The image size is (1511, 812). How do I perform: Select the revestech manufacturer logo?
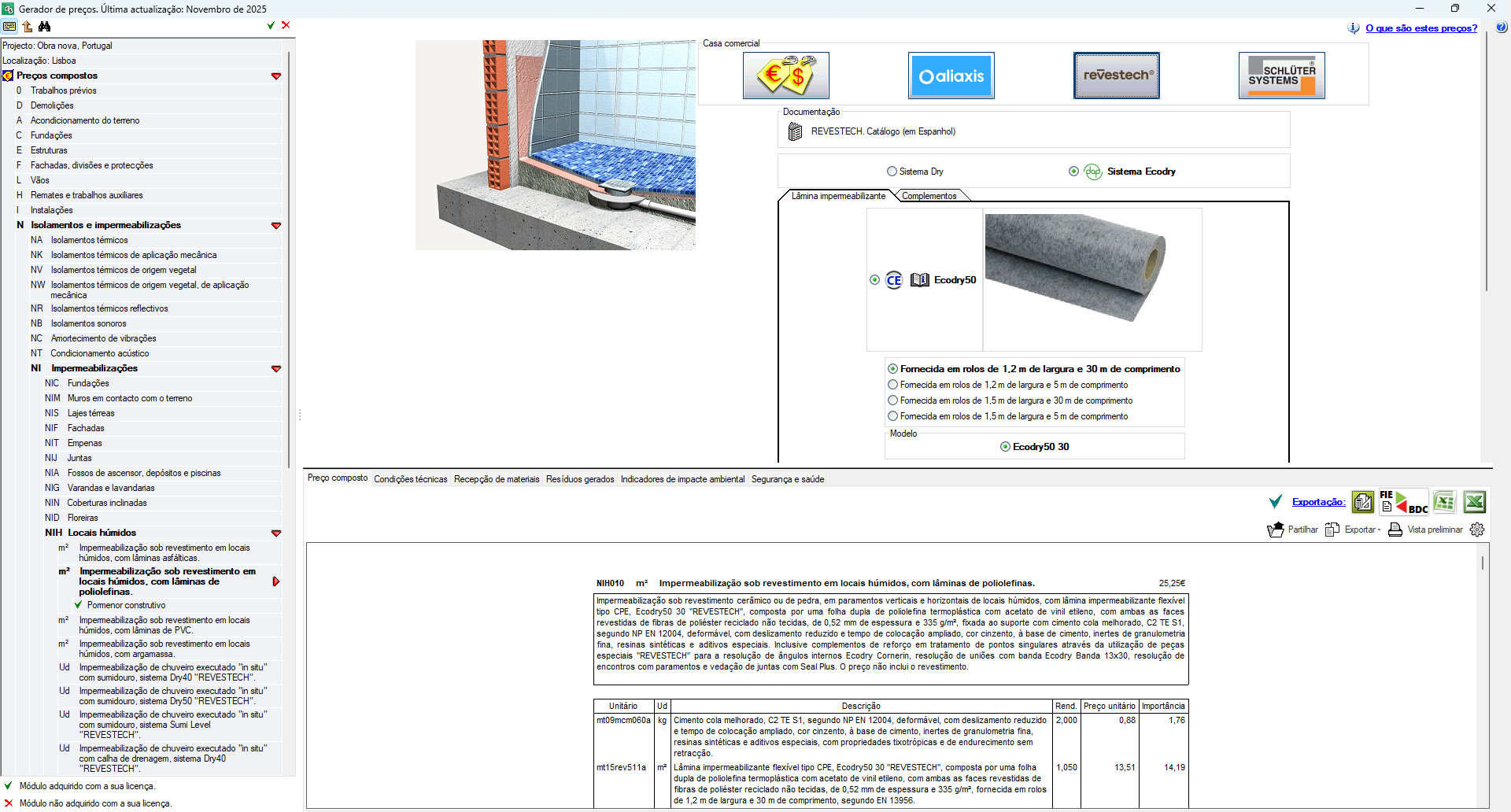[1117, 76]
